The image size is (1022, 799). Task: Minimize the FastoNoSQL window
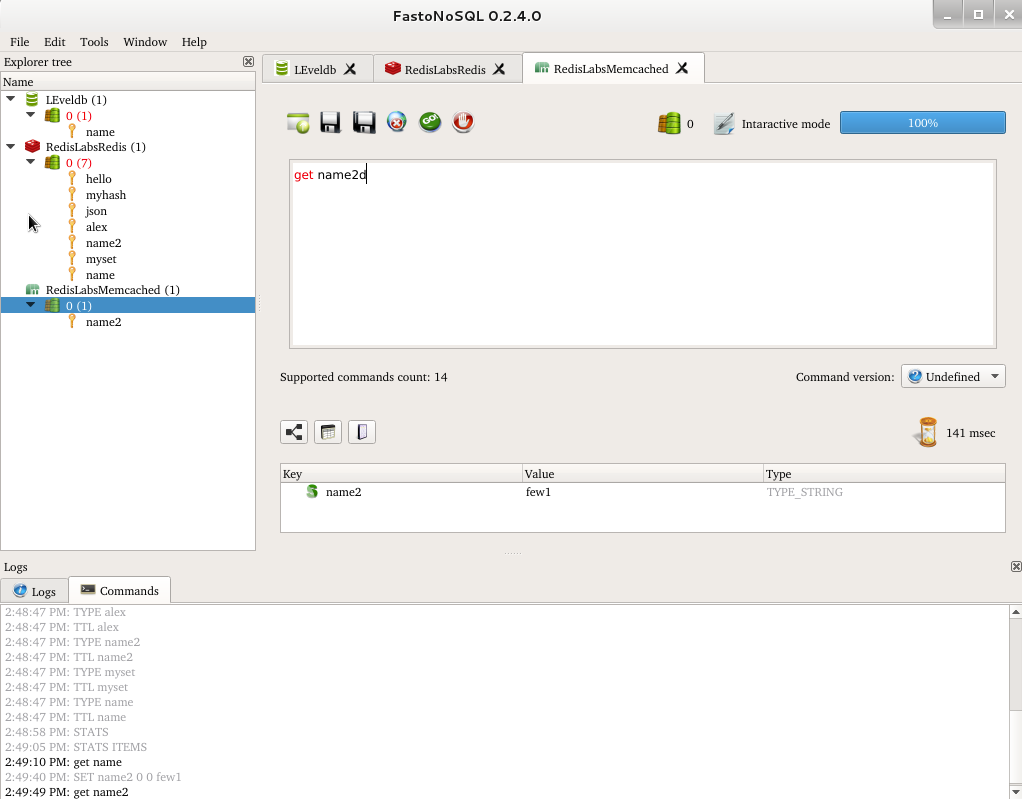(x=948, y=15)
